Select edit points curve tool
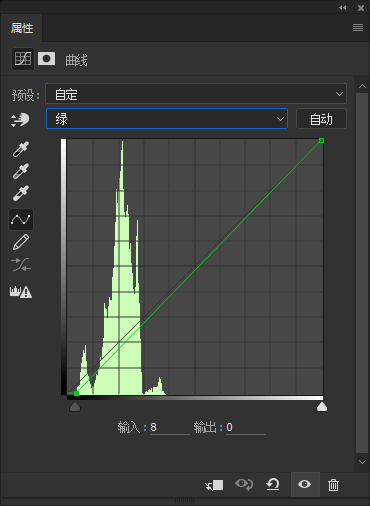 point(21,219)
